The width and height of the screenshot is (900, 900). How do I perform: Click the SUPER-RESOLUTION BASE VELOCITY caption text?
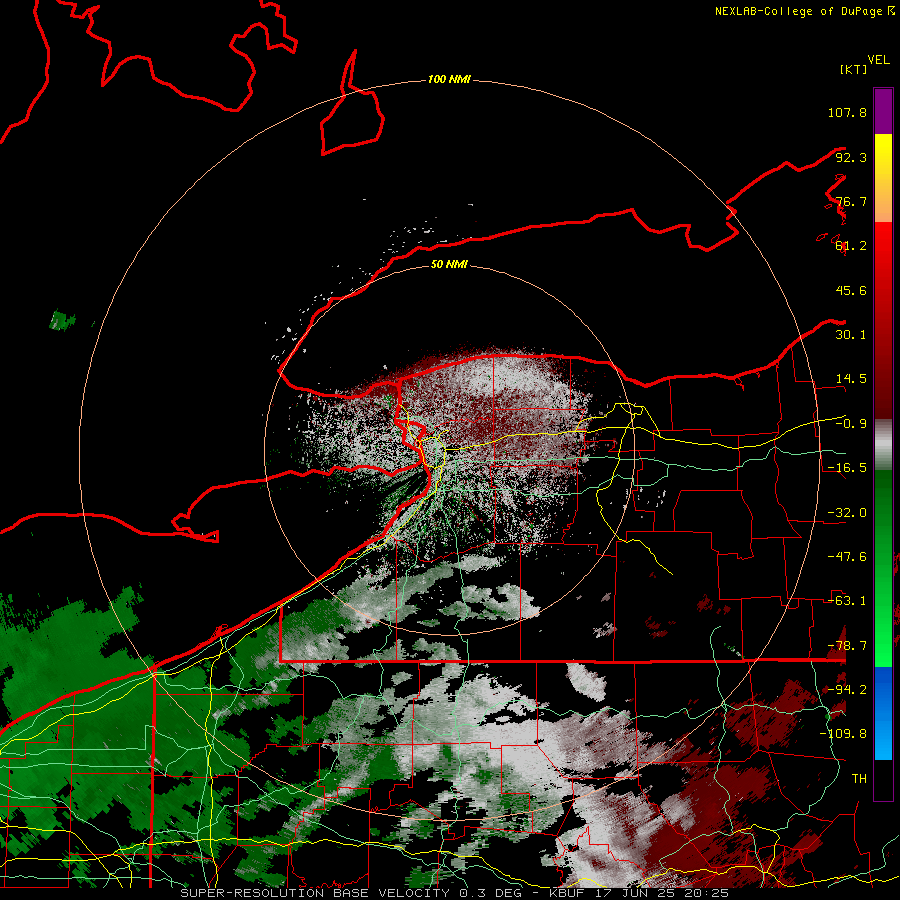(315, 893)
